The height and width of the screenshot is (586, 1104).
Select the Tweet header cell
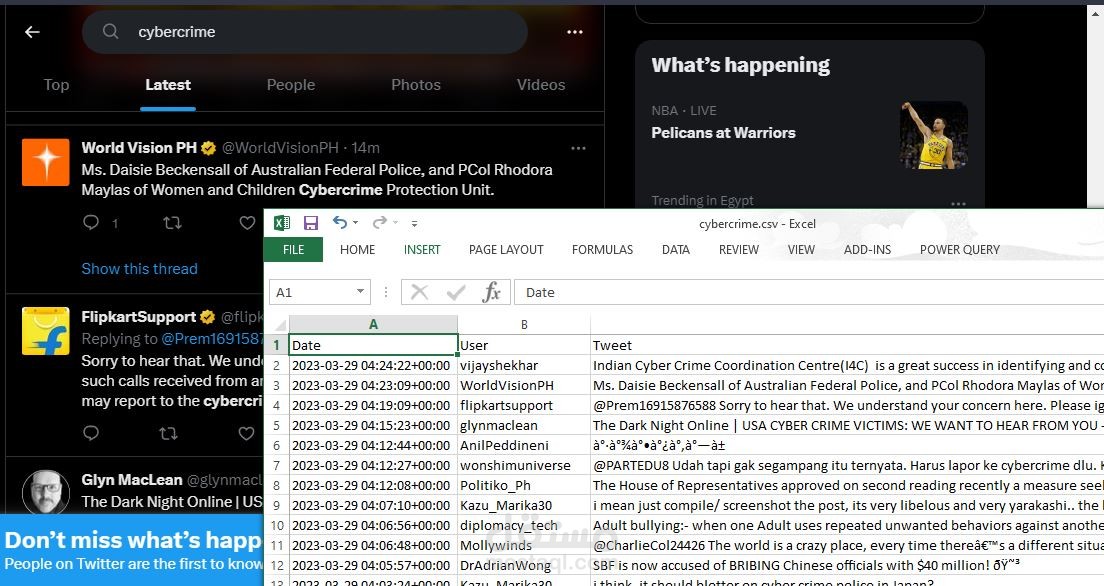(x=847, y=345)
